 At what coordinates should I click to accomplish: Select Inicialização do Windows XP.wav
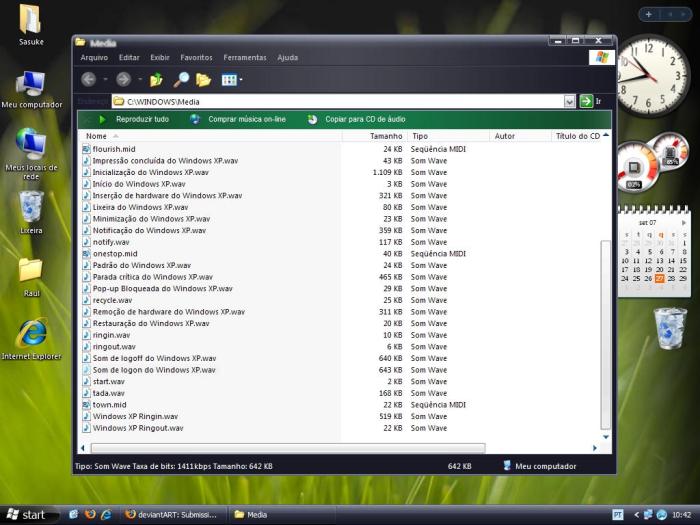tap(146, 172)
